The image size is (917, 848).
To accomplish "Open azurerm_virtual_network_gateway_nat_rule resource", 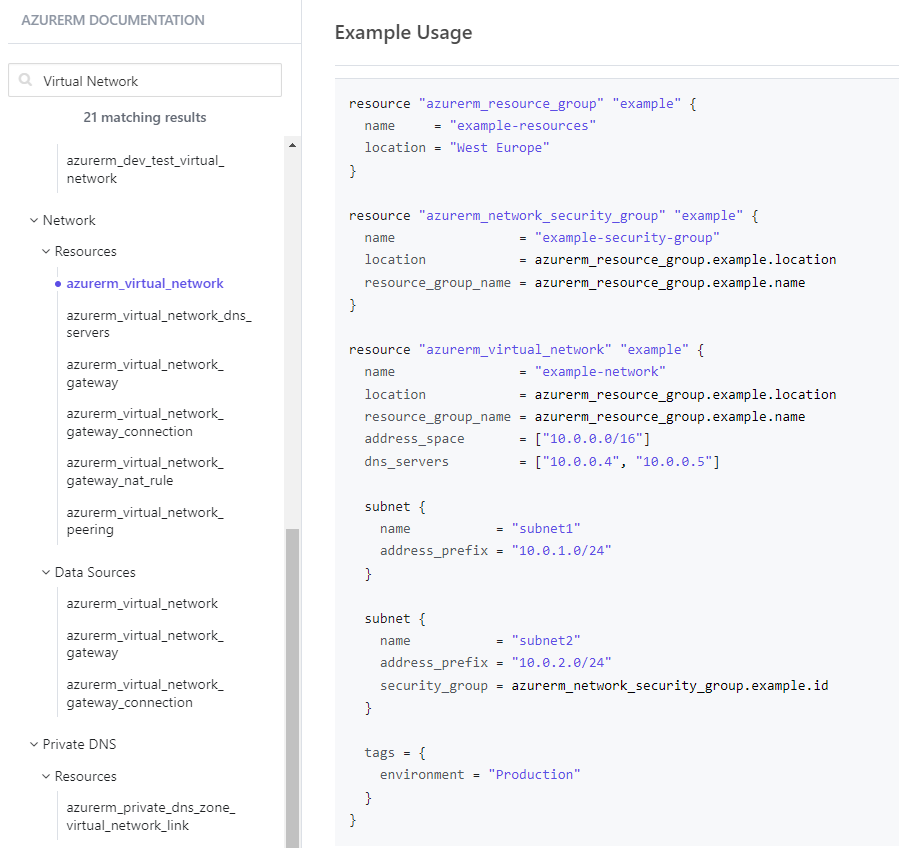I will coord(145,471).
